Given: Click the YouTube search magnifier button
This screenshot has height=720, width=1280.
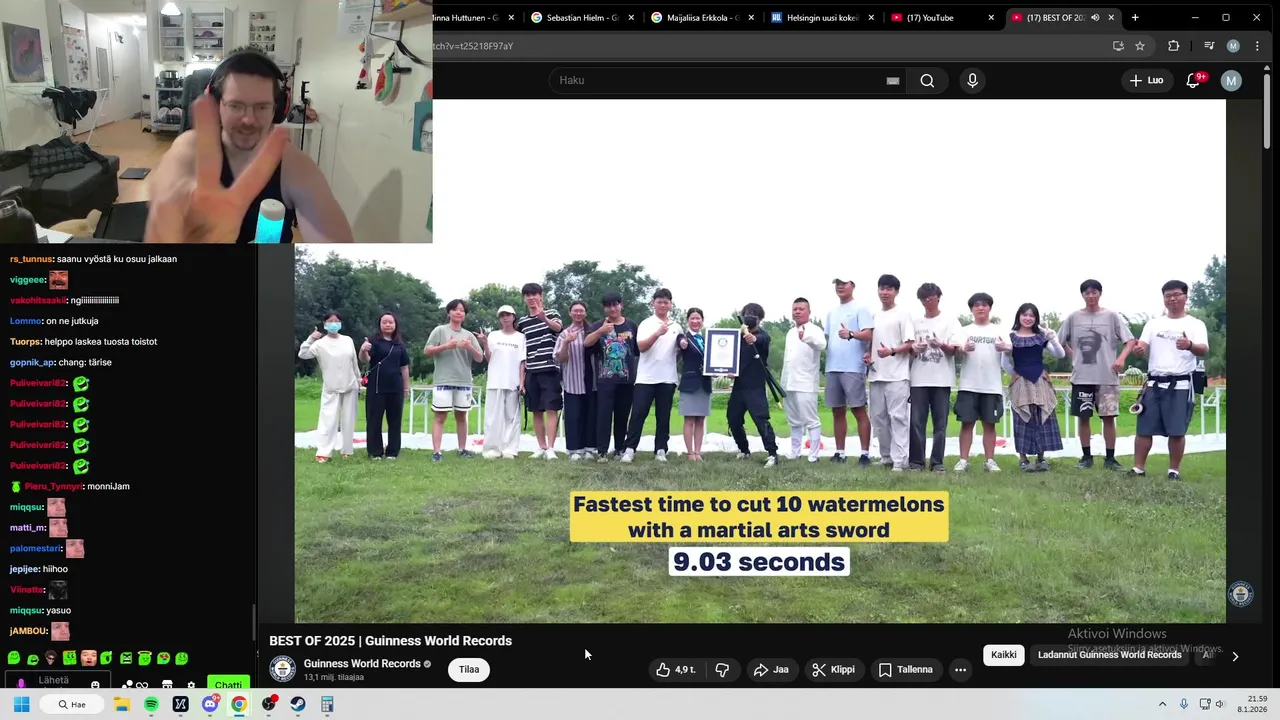Looking at the screenshot, I should [x=927, y=81].
